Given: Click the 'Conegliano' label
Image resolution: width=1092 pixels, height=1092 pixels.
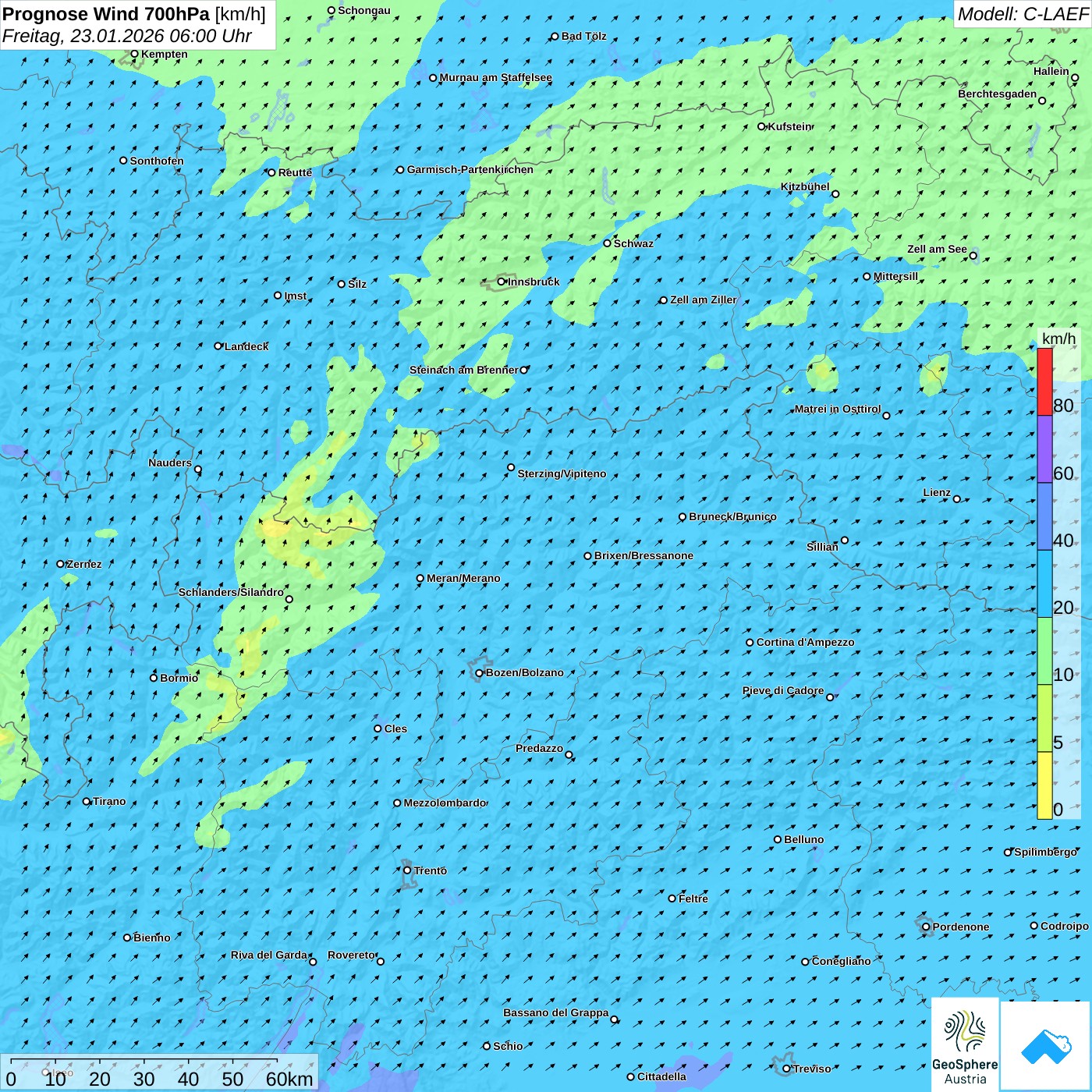Looking at the screenshot, I should pyautogui.click(x=841, y=961).
